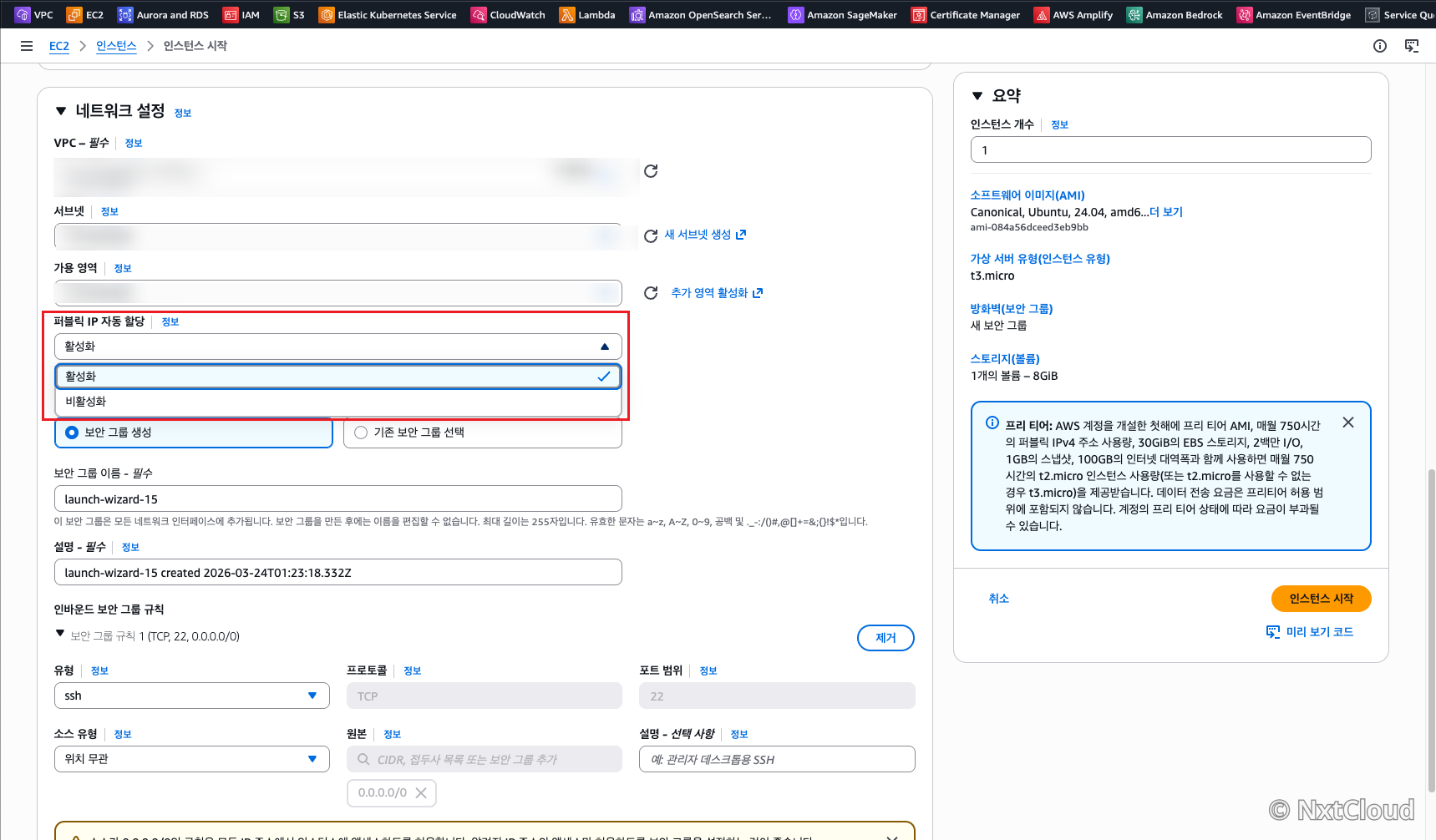Image resolution: width=1436 pixels, height=840 pixels.
Task: Collapse the 요약 summary panel
Action: pos(977,96)
